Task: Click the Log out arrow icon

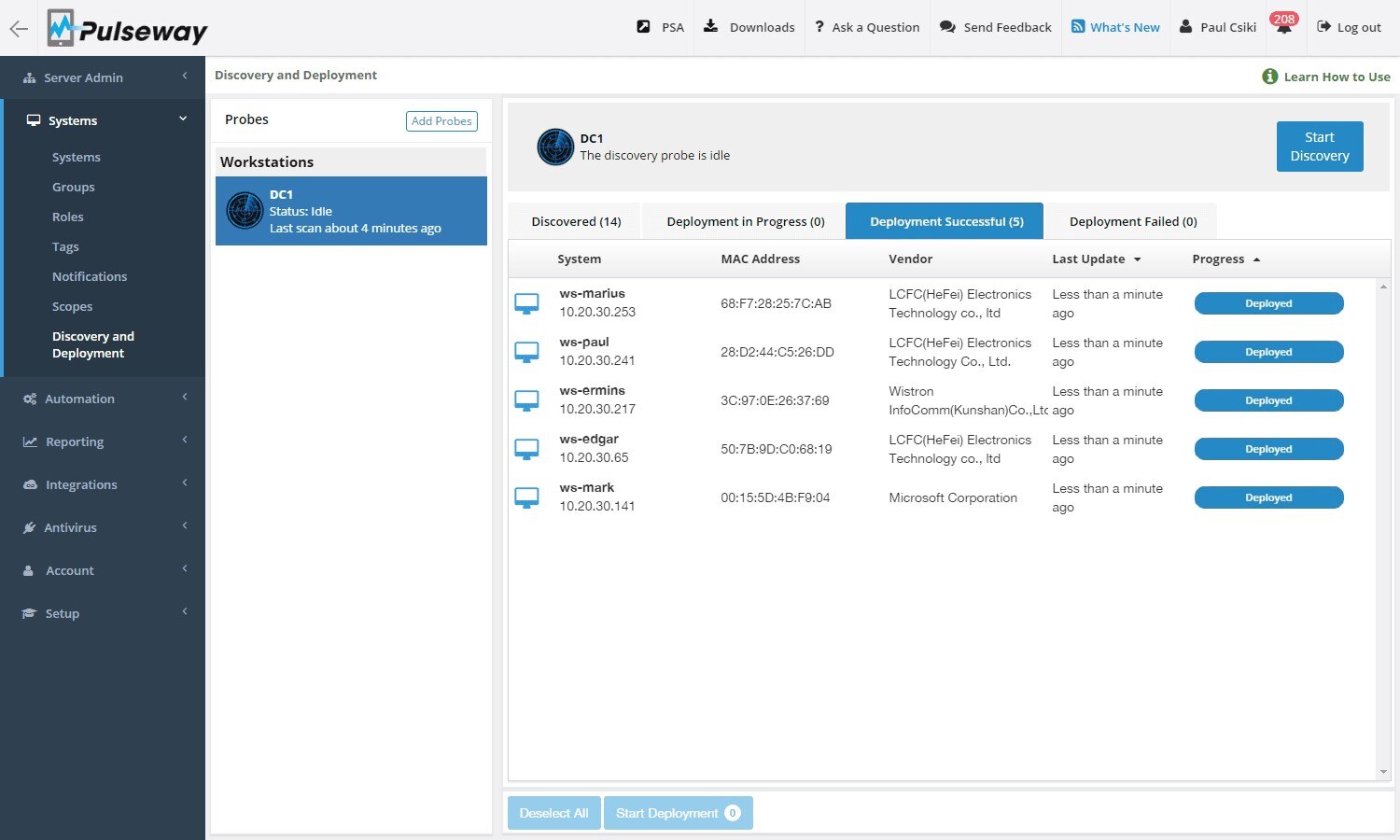Action: 1323,27
